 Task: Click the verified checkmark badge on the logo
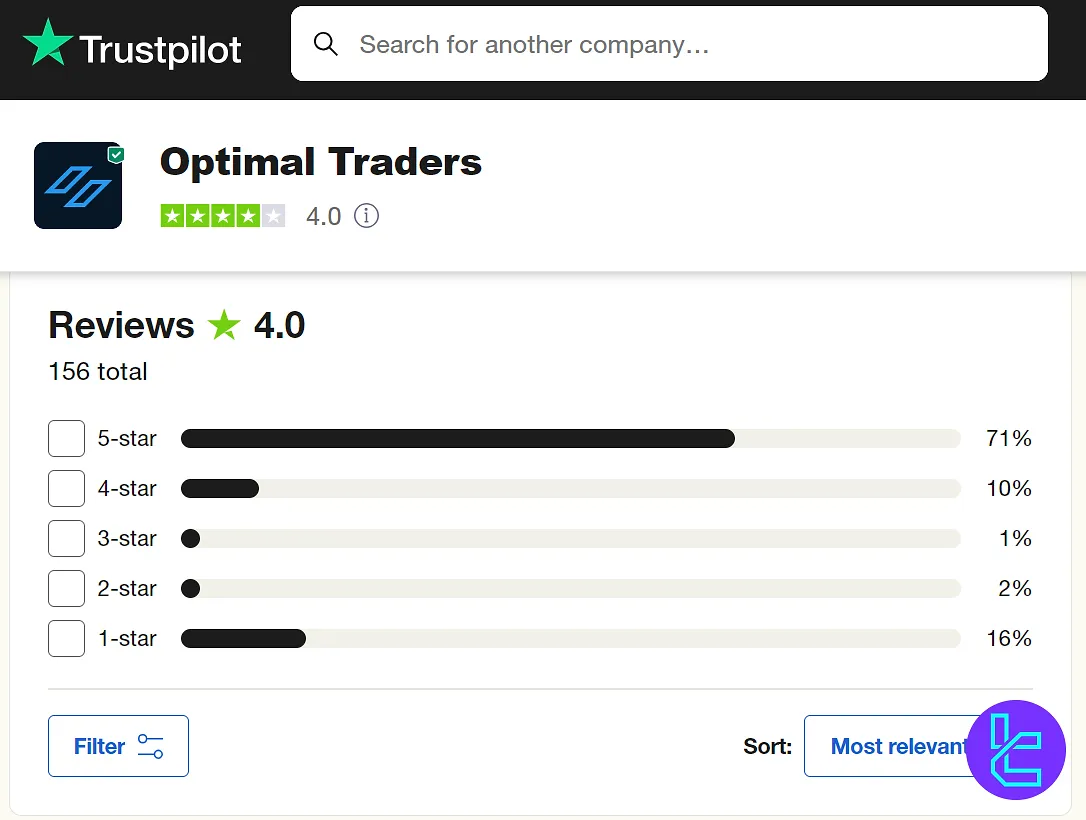tap(115, 153)
